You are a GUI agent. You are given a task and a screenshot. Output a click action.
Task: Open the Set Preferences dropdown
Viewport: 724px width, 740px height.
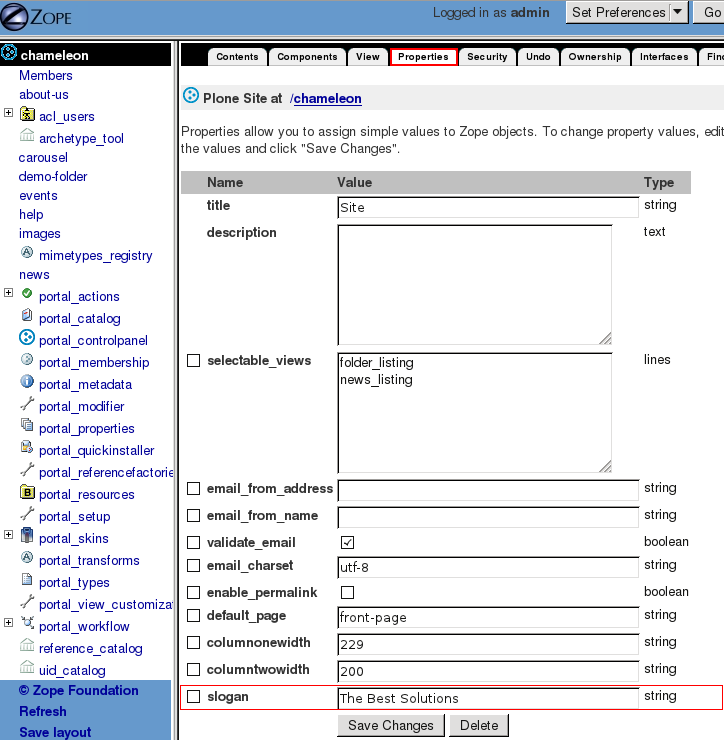click(627, 12)
